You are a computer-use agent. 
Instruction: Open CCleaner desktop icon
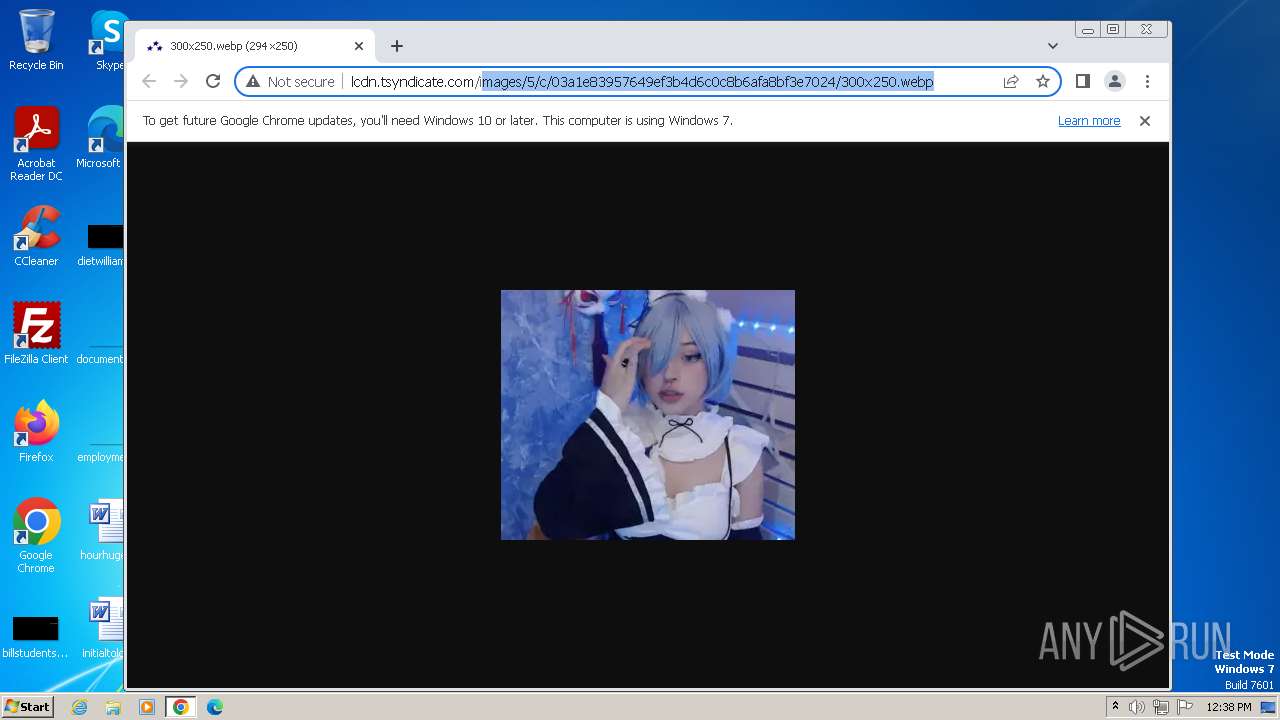coord(36,236)
